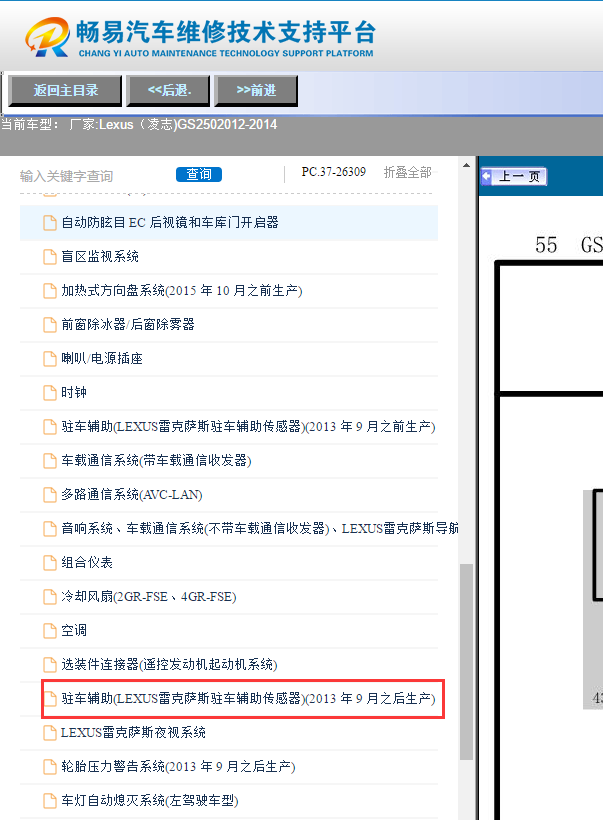Screen dimensions: 603x820
Task: Click document icon beside 自动防眩目 EC 后视镜
Action: pos(50,223)
